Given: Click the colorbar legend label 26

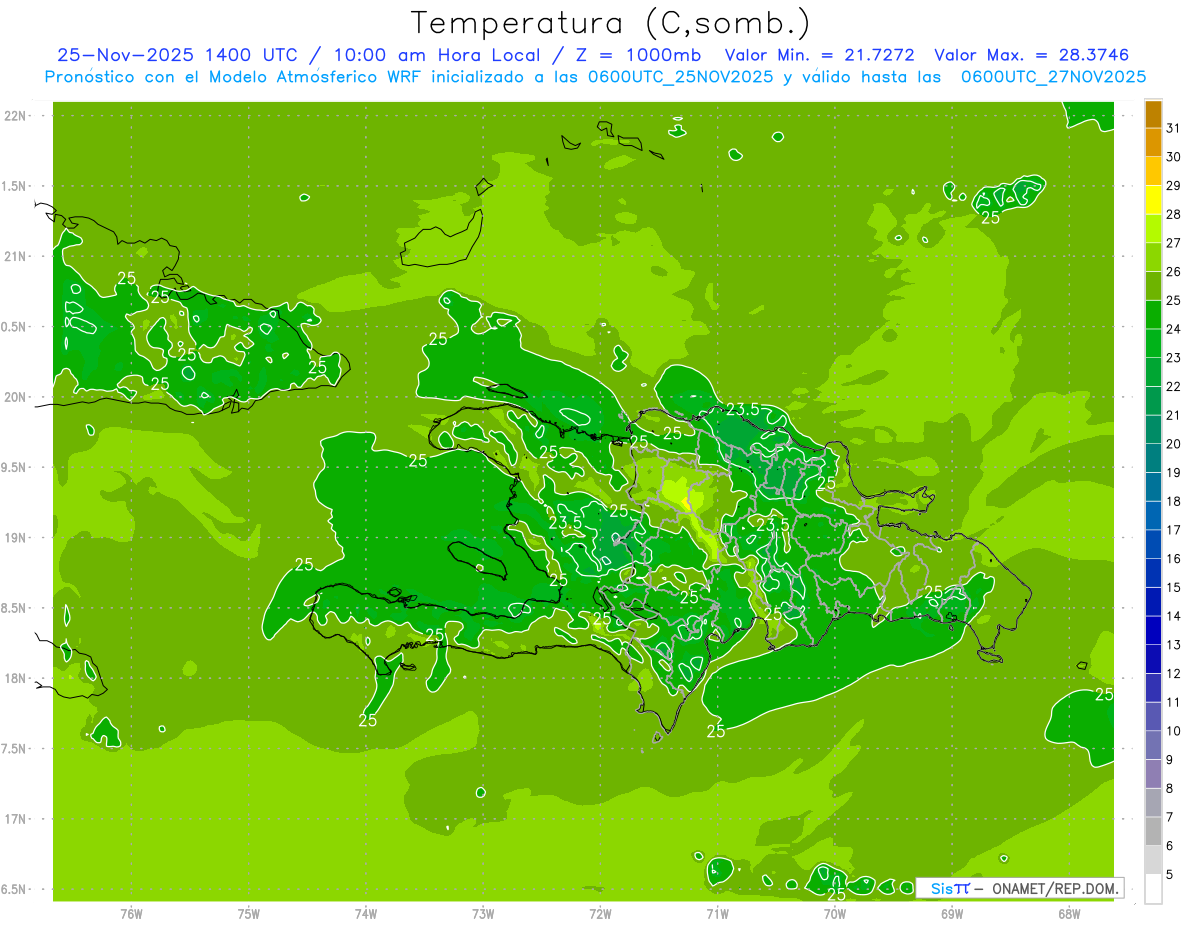Looking at the screenshot, I should pyautogui.click(x=1173, y=272).
